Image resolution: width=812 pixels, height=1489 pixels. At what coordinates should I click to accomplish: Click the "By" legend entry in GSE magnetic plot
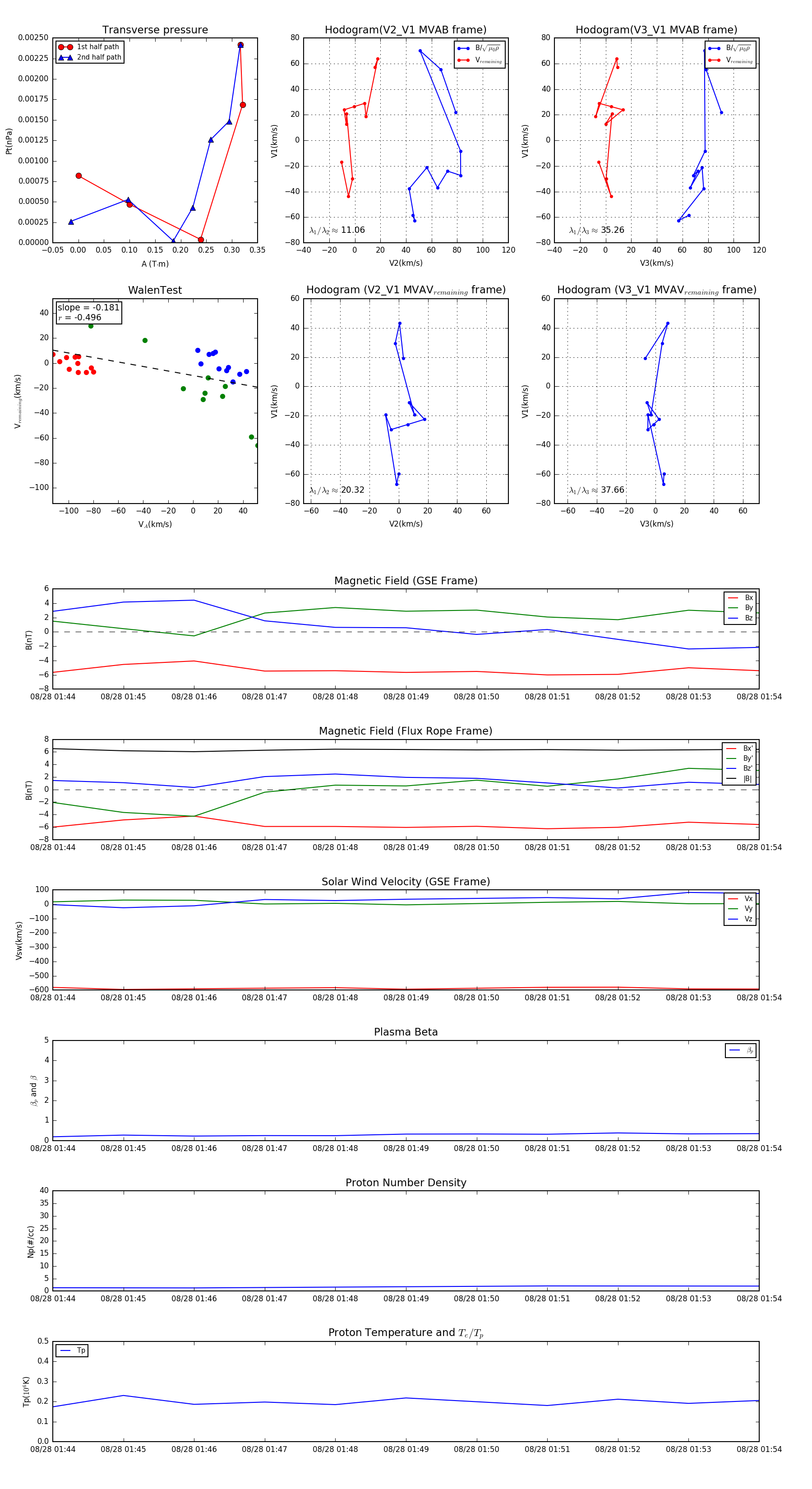pos(740,607)
